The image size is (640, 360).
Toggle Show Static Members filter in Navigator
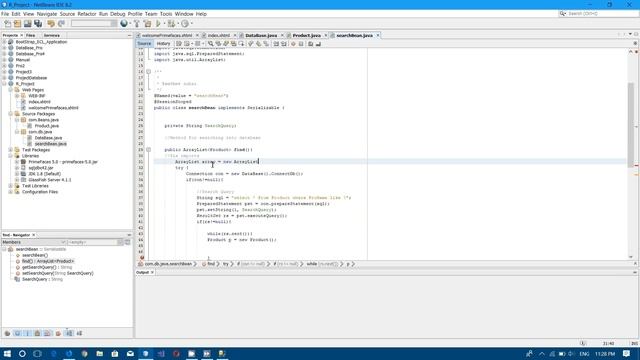tap(27, 333)
